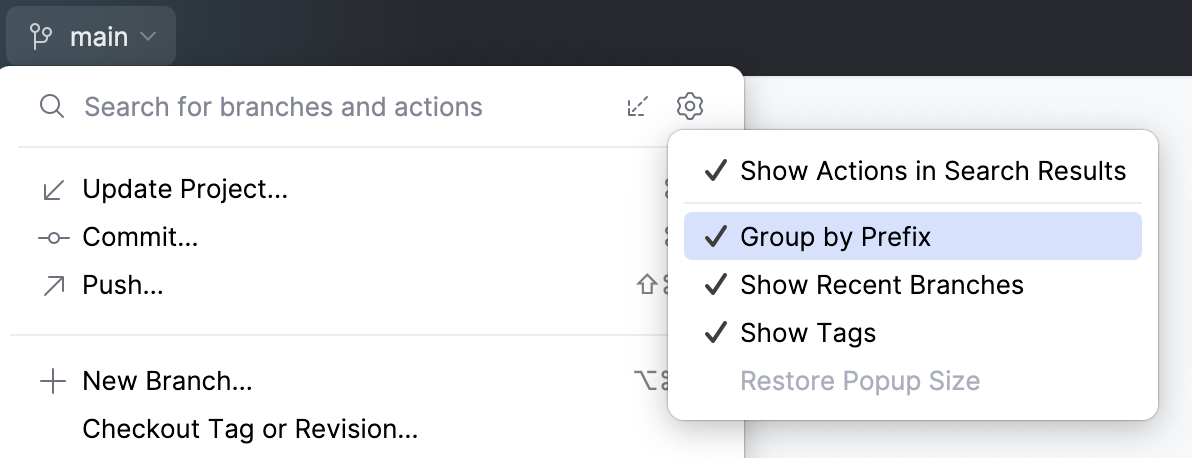Type in the branches search field
Viewport: 1192px width, 458px height.
pos(300,107)
